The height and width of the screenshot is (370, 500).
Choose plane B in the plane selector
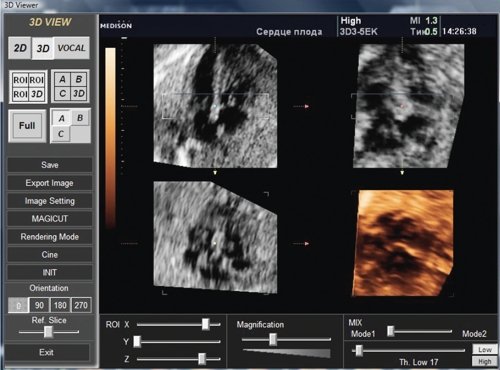(x=80, y=118)
